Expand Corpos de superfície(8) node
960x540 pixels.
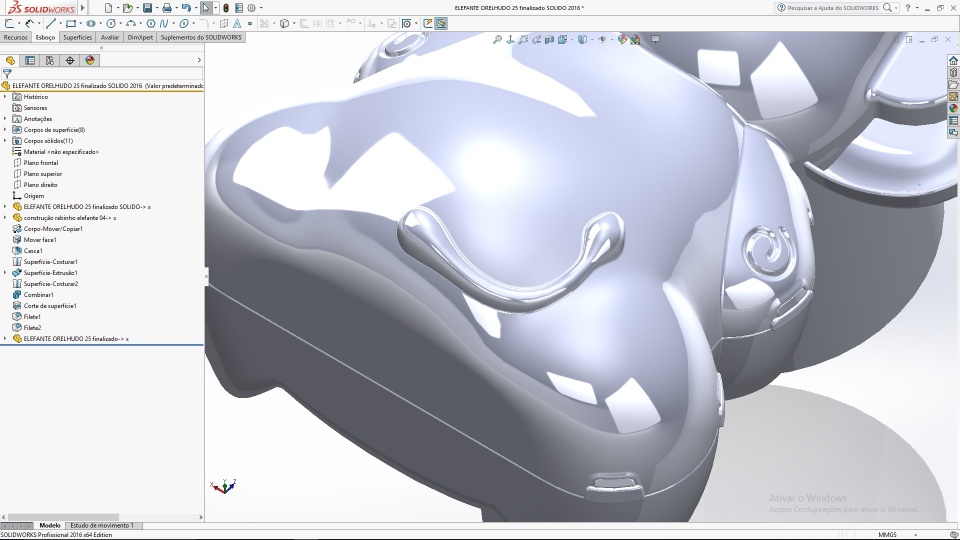tap(5, 130)
